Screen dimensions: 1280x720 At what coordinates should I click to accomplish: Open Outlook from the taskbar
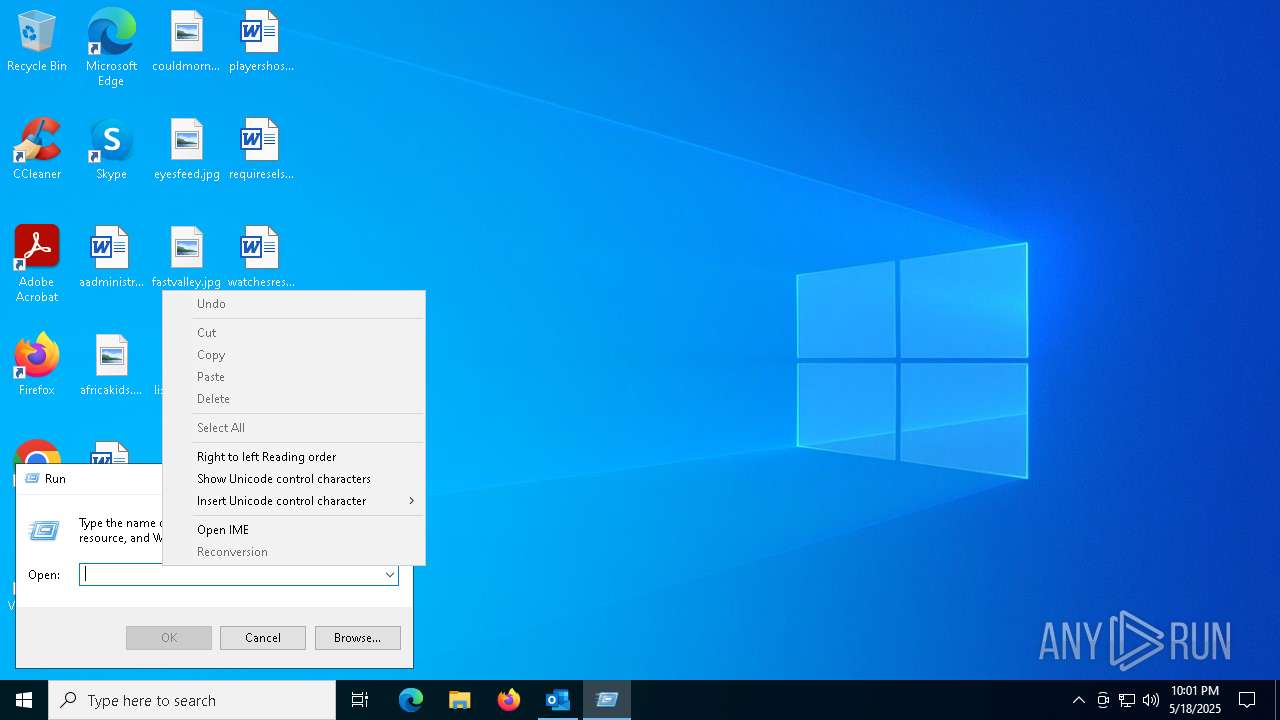(558, 700)
